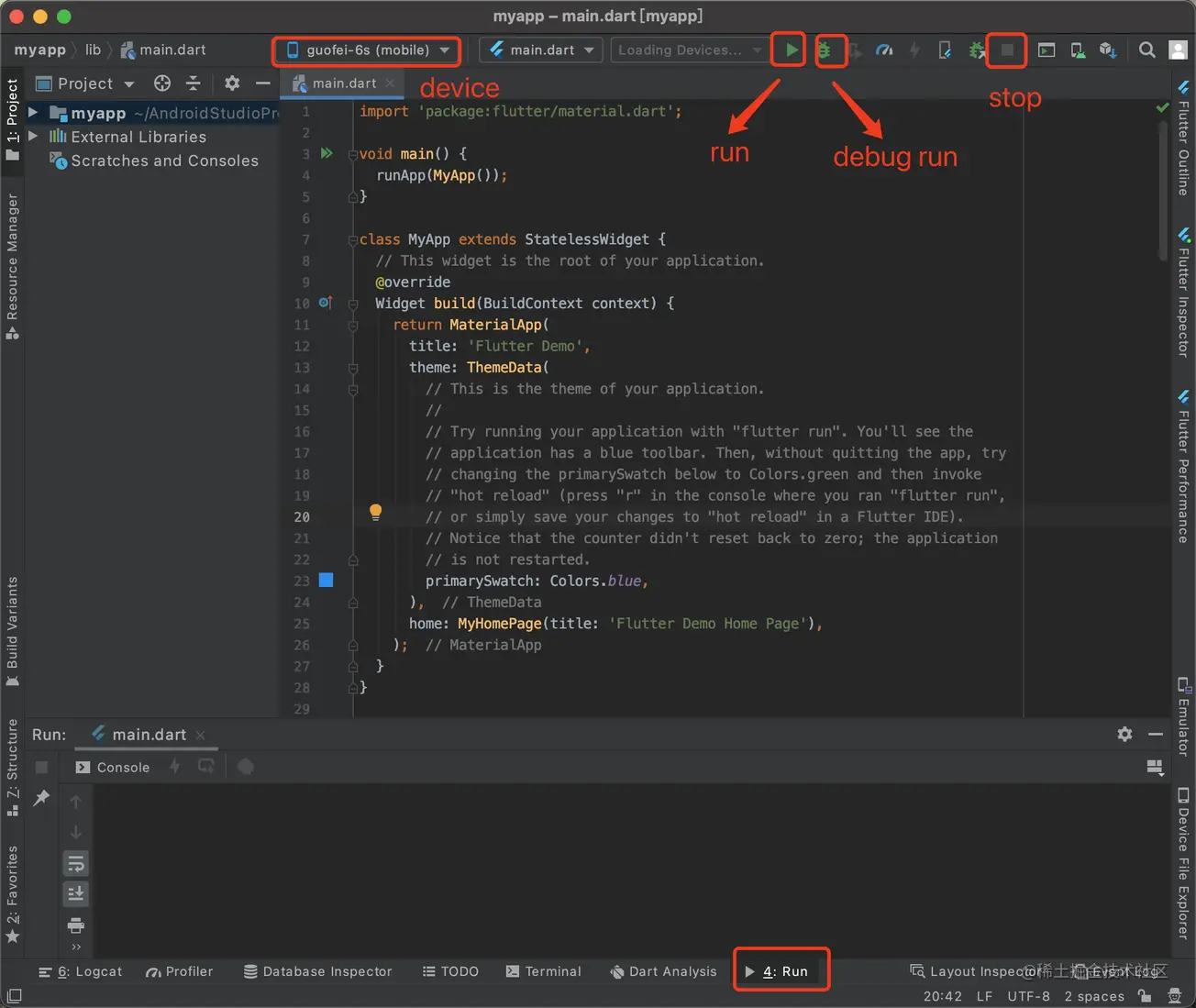Screen dimensions: 1196x1008
Task: Click LF line separator in status bar
Action: click(984, 996)
